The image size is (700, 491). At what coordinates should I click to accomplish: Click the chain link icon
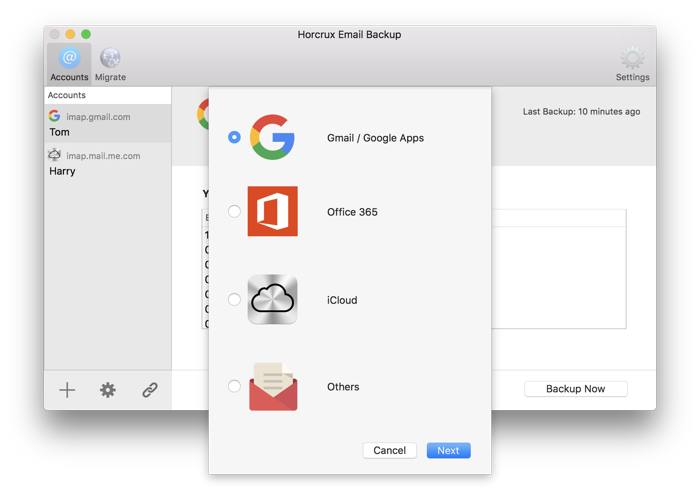coord(150,390)
